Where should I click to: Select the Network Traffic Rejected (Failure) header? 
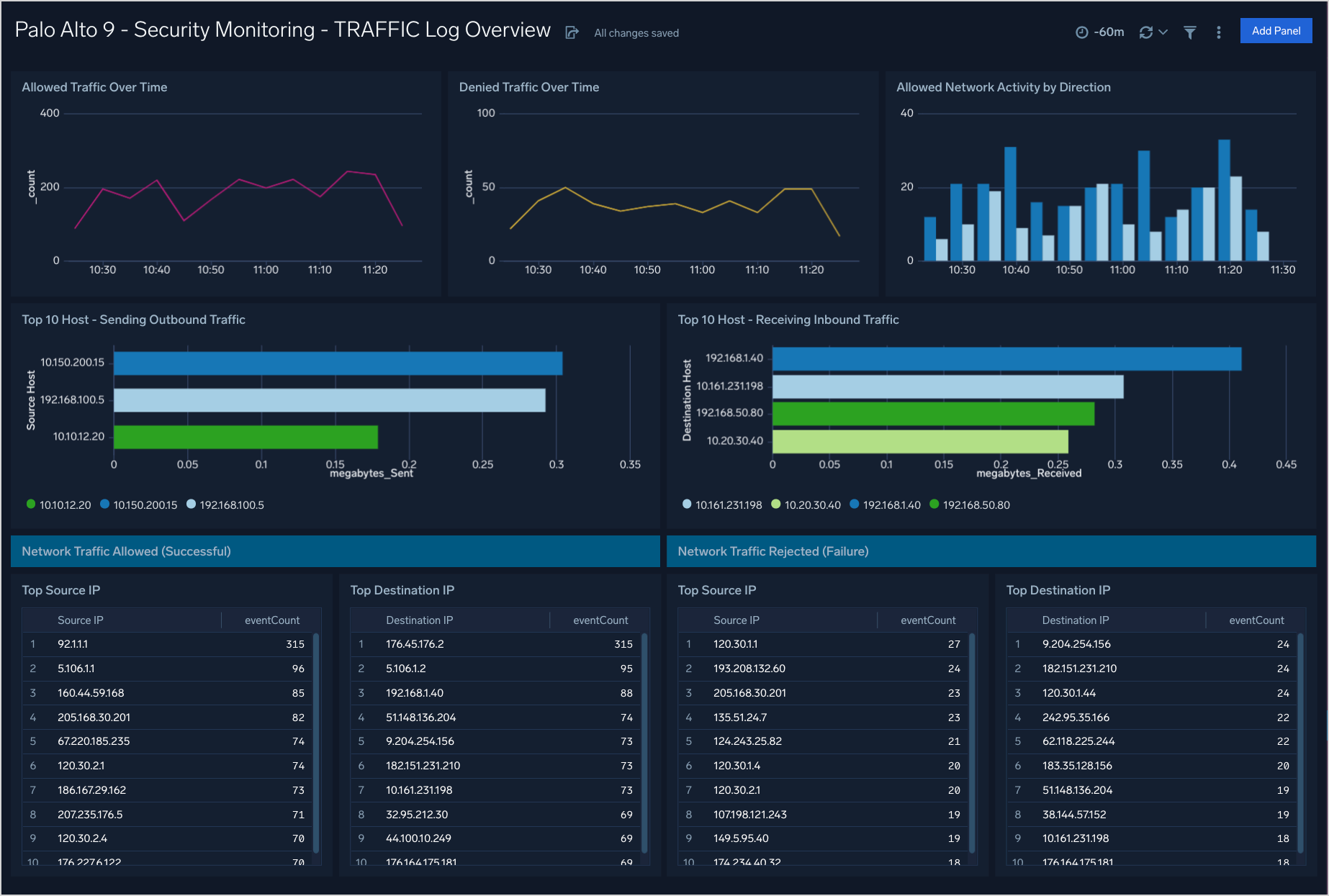(773, 551)
